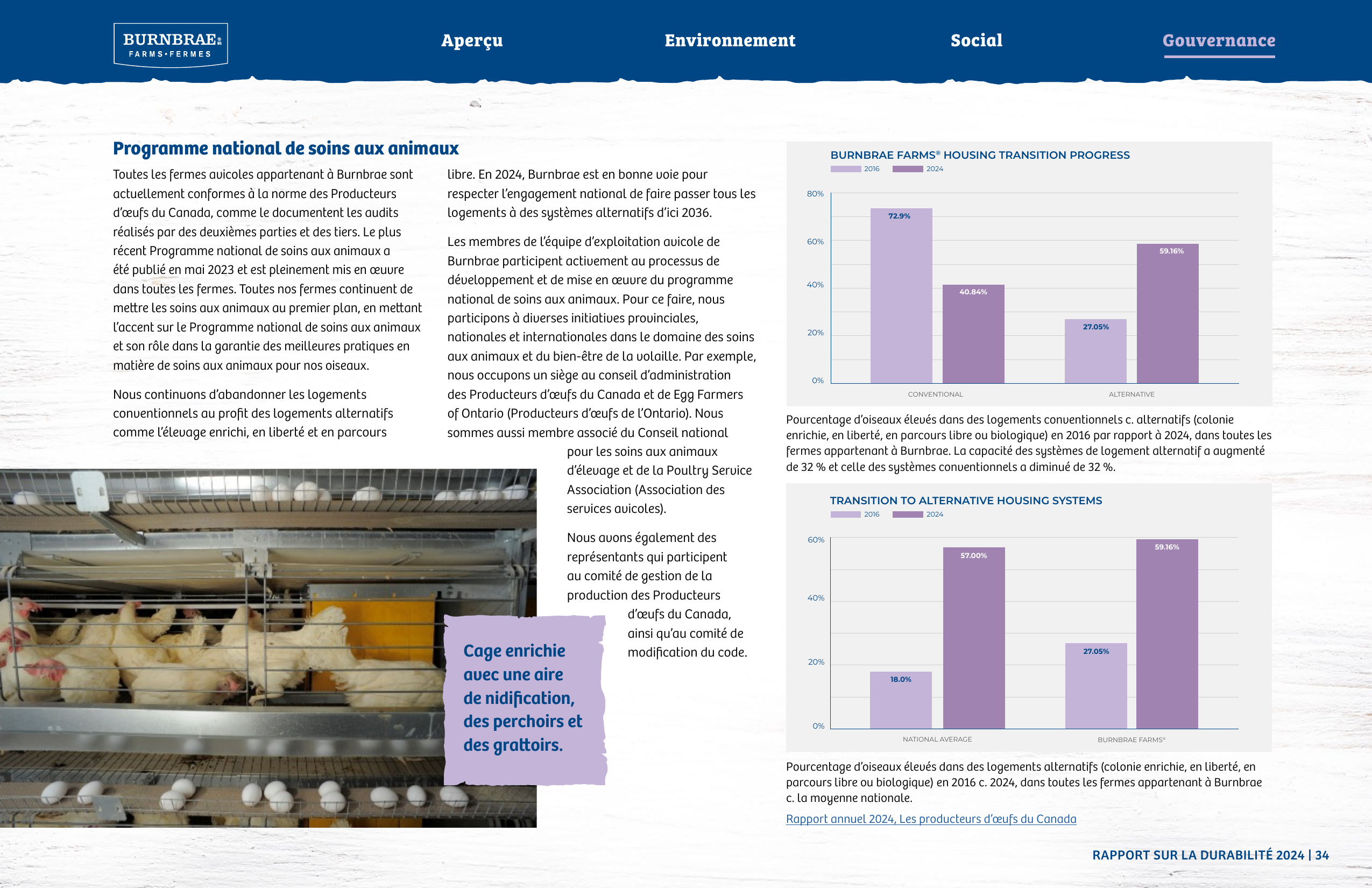
Task: Click the caption starting 'Pourcentage d'oiseaux élevés dans des logements conventionnels'
Action: click(x=1028, y=443)
